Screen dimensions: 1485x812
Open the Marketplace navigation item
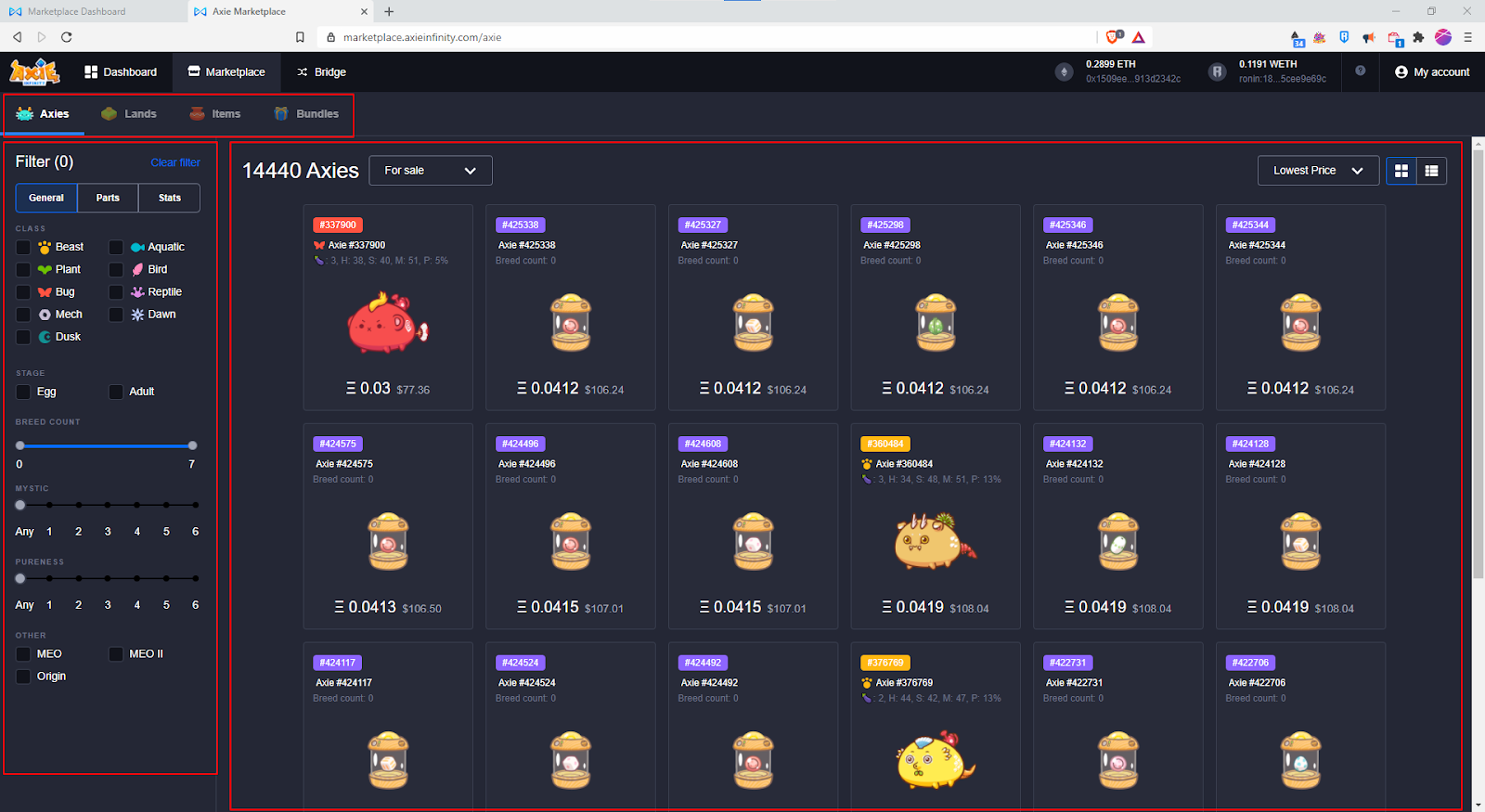pos(226,71)
